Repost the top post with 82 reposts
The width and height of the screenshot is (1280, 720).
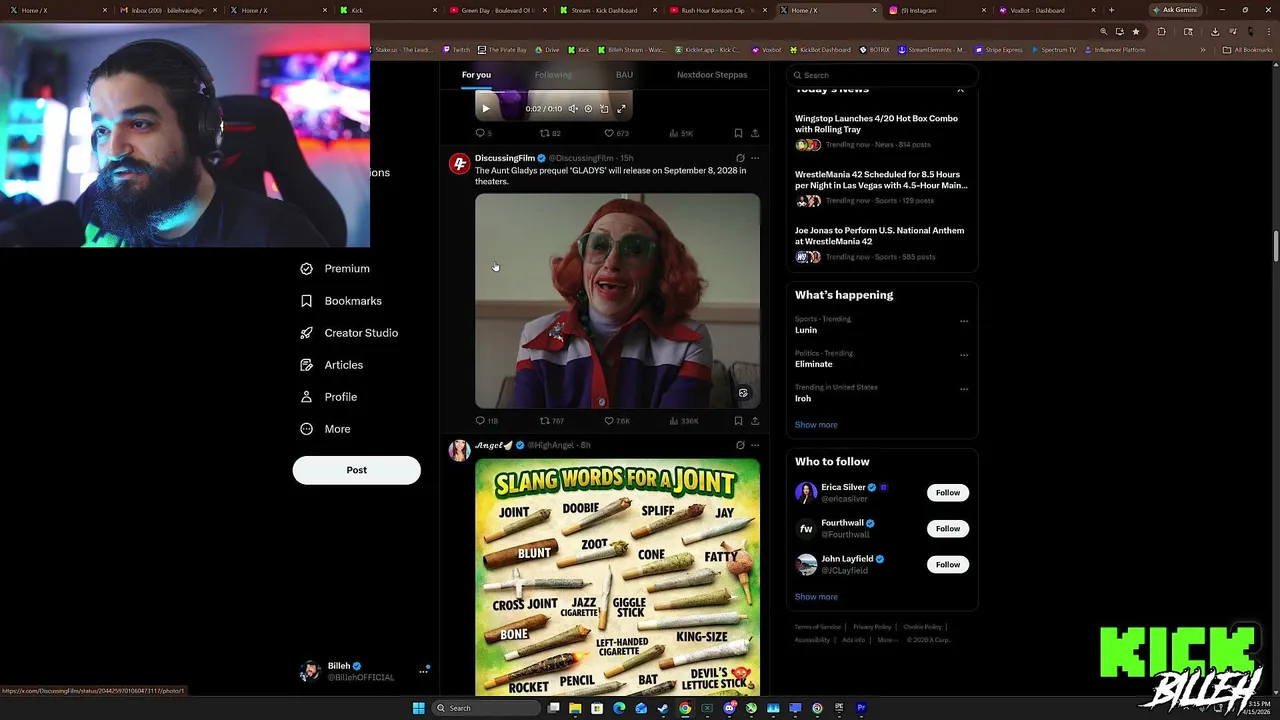[x=550, y=133]
